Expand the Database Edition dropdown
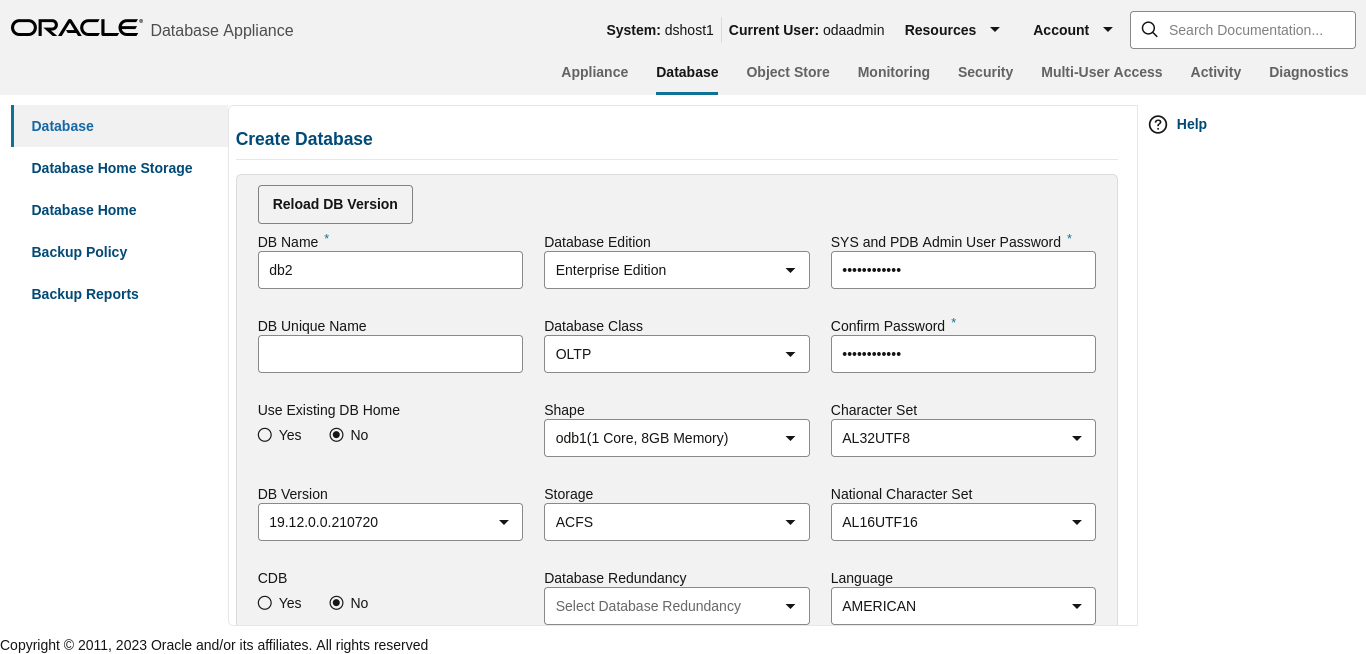Screen dimensions: 1366x654 pyautogui.click(x=790, y=270)
